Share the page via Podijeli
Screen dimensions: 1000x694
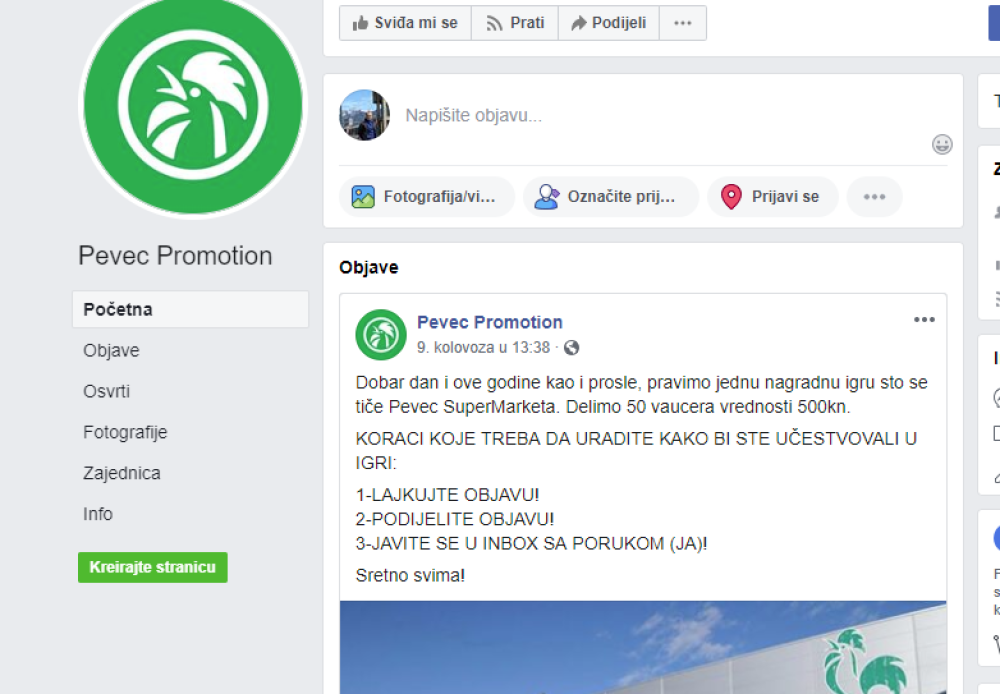[608, 23]
